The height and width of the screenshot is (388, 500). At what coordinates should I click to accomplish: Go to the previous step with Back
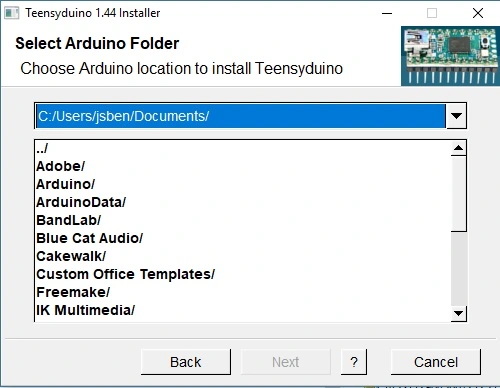tap(186, 362)
